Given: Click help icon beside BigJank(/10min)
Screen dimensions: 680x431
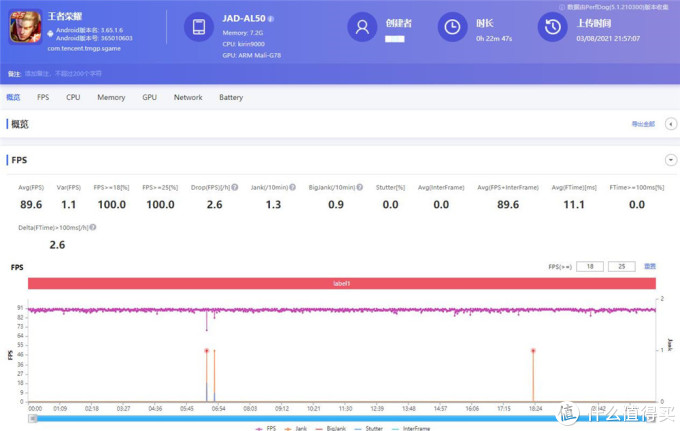Looking at the screenshot, I should coord(360,187).
